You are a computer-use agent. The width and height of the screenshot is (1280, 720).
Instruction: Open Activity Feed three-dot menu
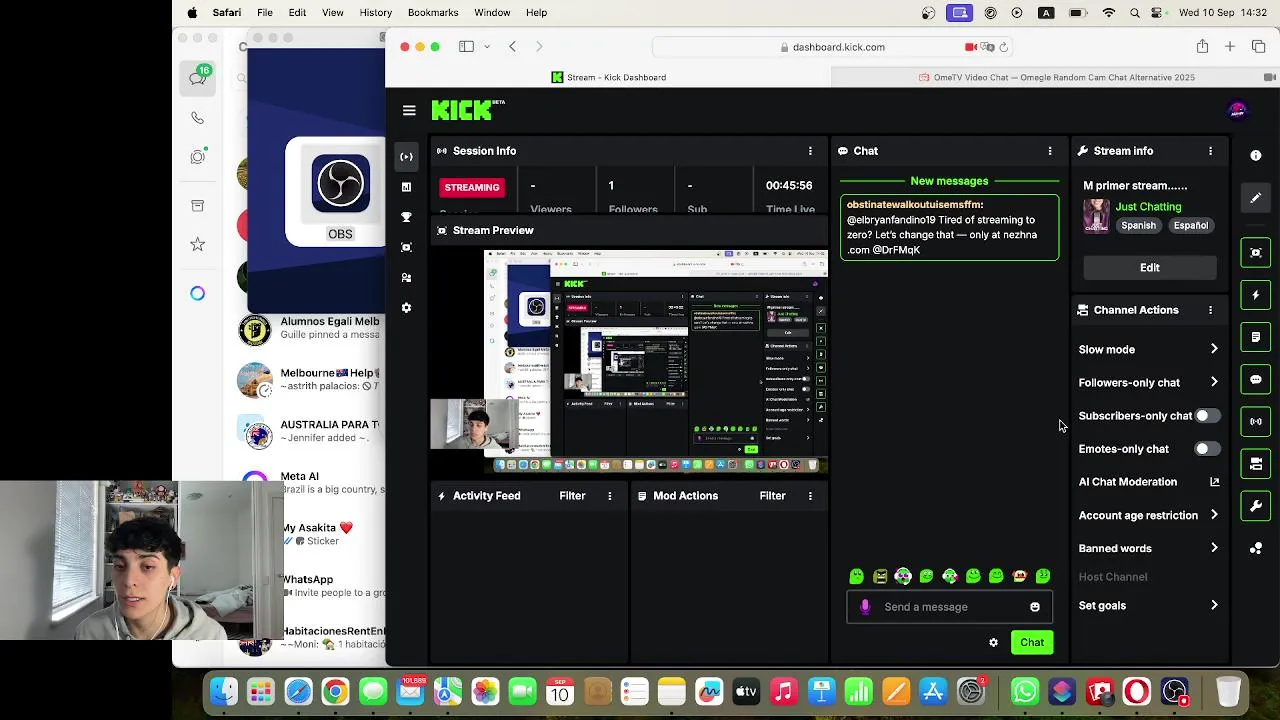point(609,496)
